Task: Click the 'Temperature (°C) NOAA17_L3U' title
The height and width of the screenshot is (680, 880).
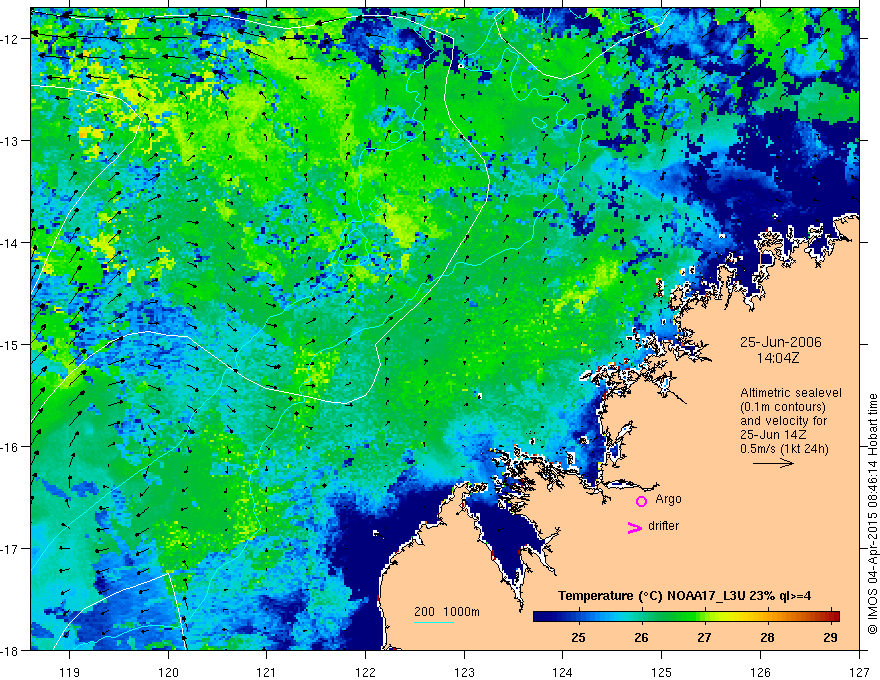Action: click(652, 595)
